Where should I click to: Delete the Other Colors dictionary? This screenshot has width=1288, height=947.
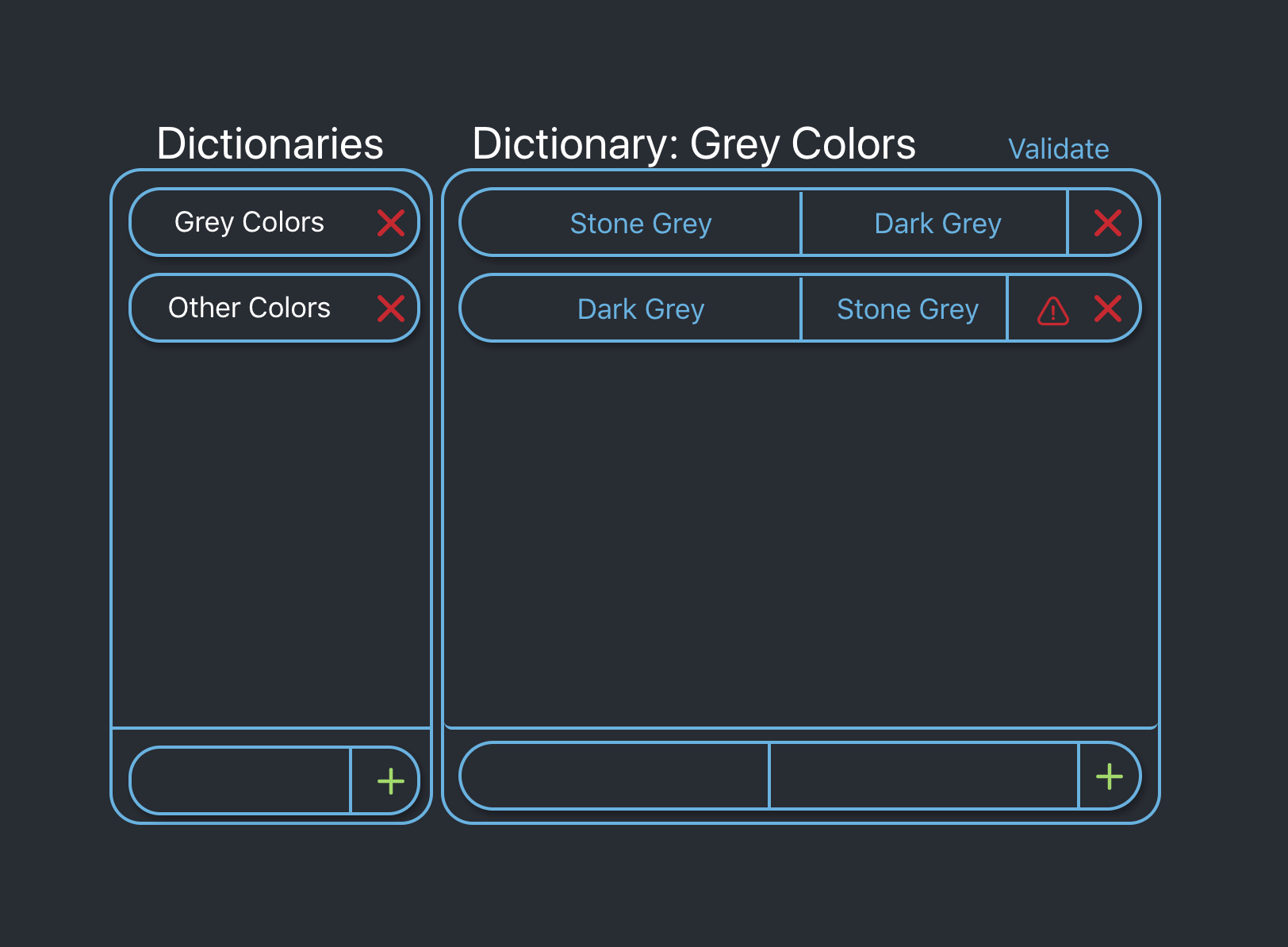point(391,309)
